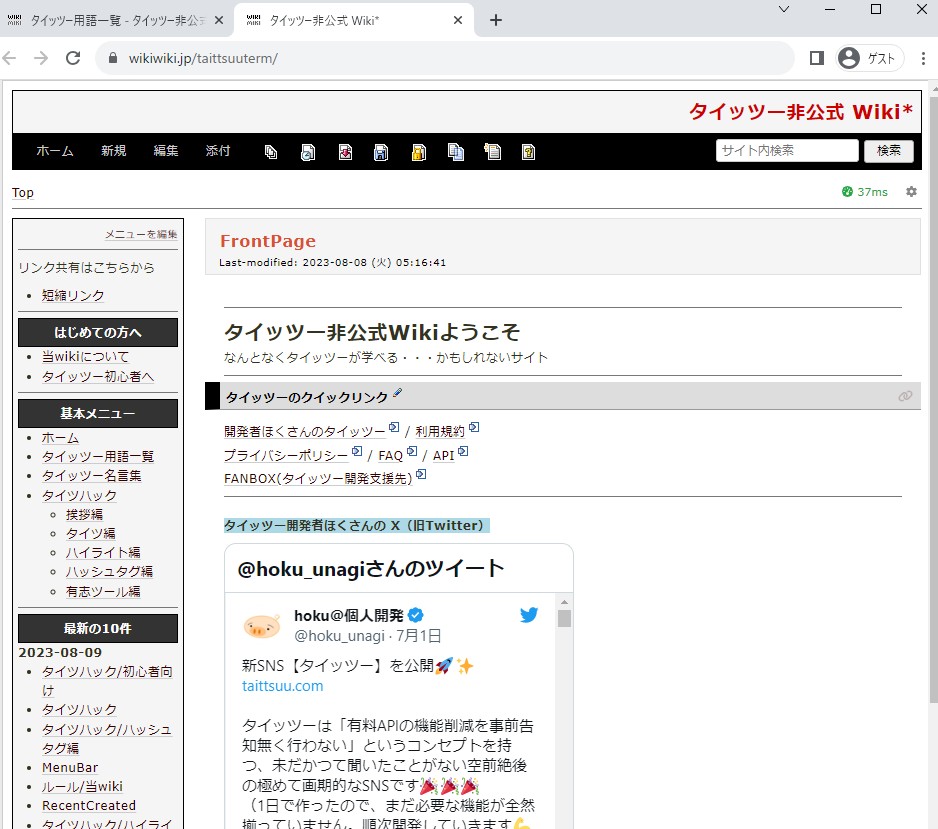Click the yellow padlock icon in toolbar
This screenshot has width=938, height=829.
pos(418,152)
